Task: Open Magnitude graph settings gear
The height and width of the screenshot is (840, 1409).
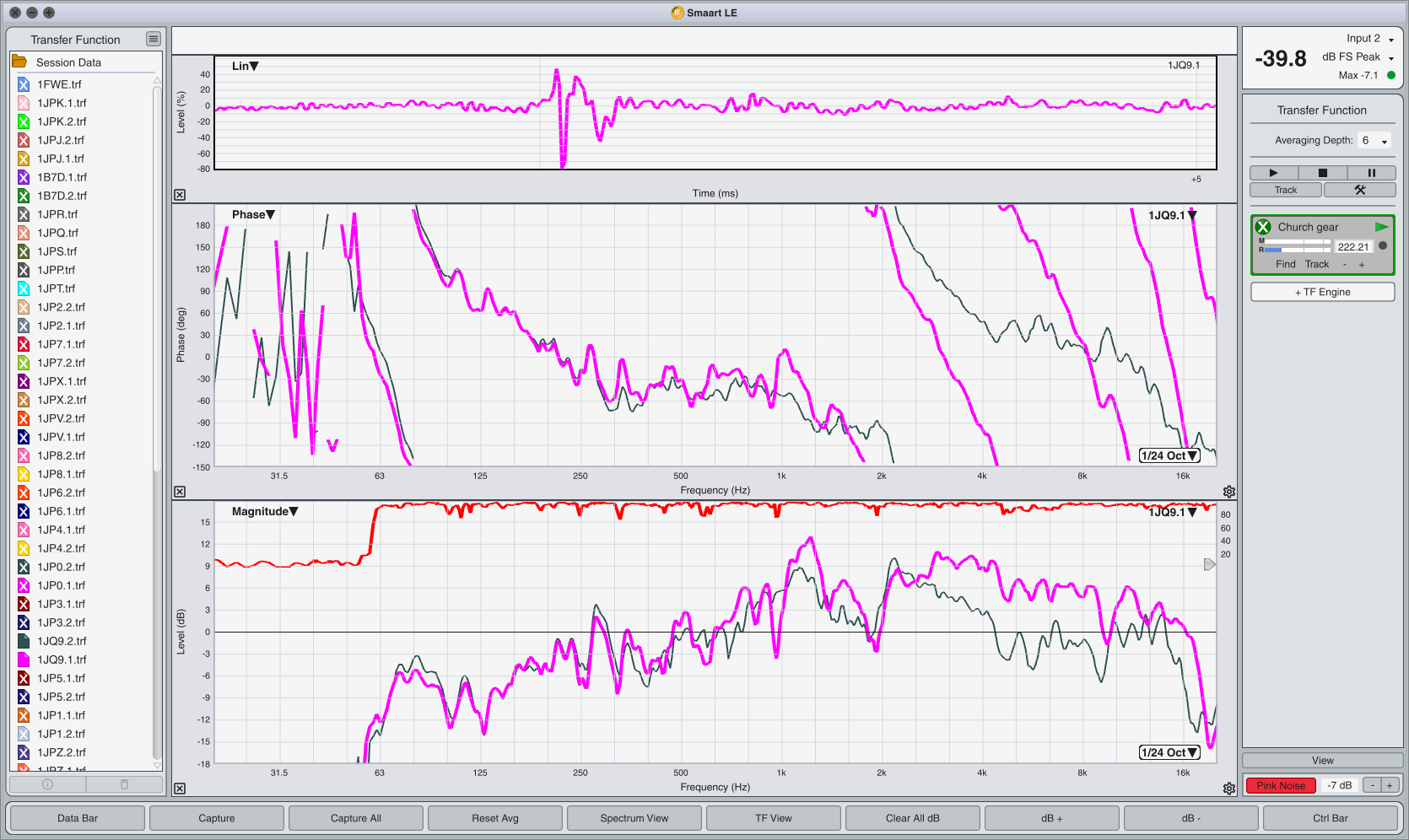Action: point(1229,789)
